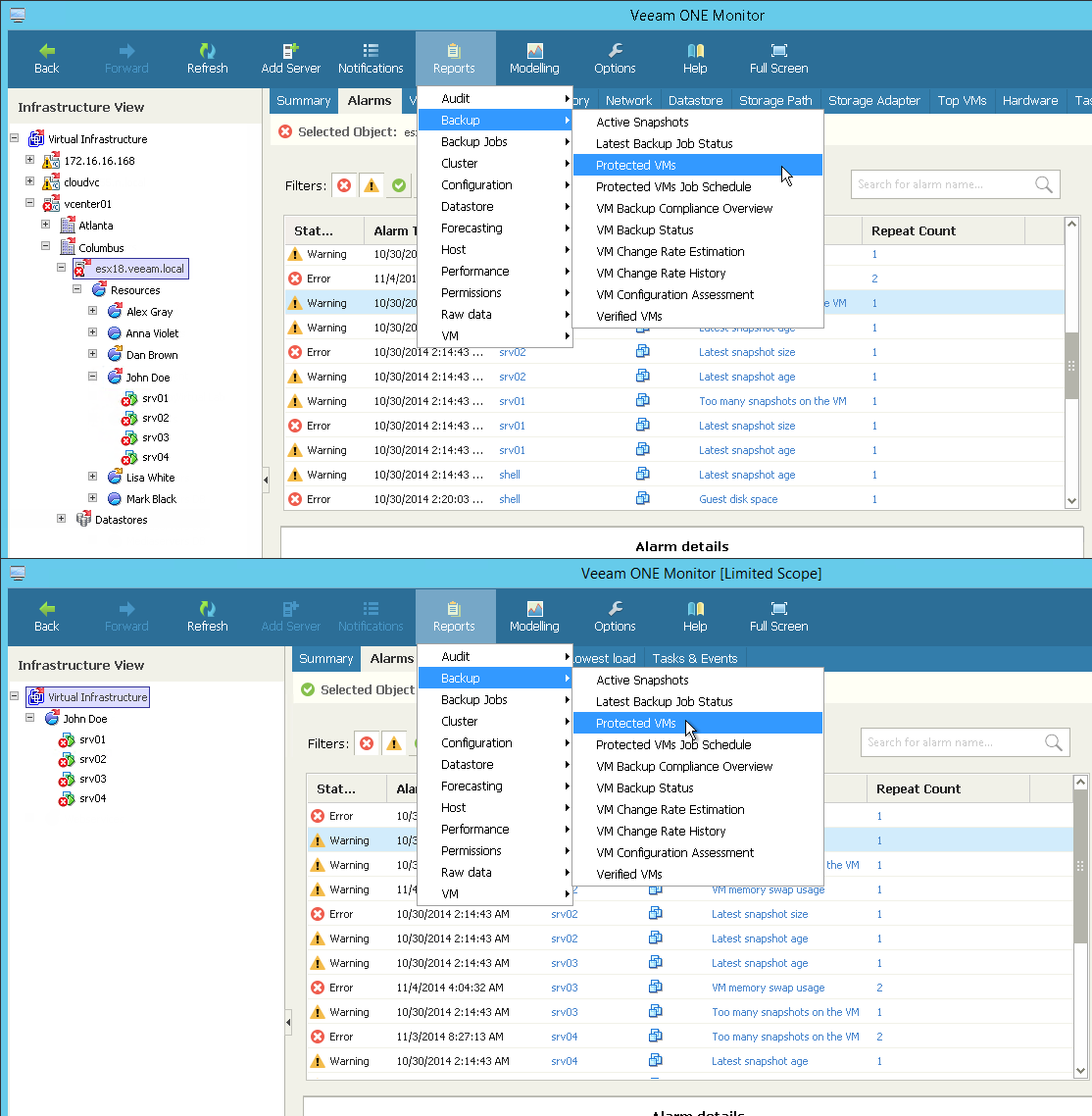The width and height of the screenshot is (1092, 1116).
Task: Click the alarm list scroll-down arrow in the full window
Action: 1071,500
